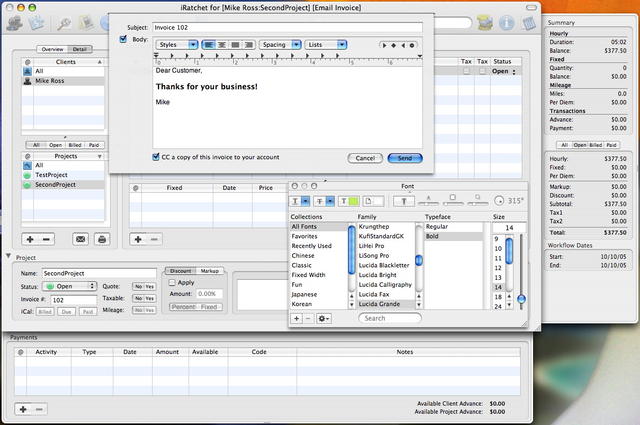Click the blue info icon in toolbar
This screenshot has height=425, width=640.
click(507, 23)
